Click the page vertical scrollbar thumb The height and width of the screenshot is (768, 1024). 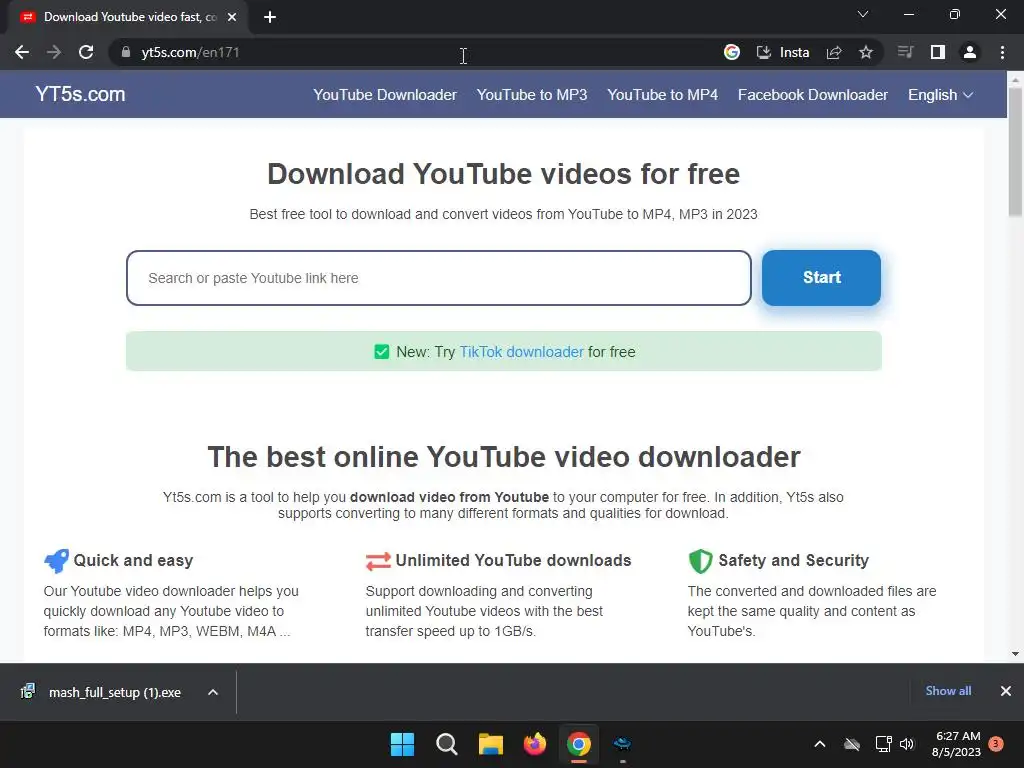coord(1015,150)
